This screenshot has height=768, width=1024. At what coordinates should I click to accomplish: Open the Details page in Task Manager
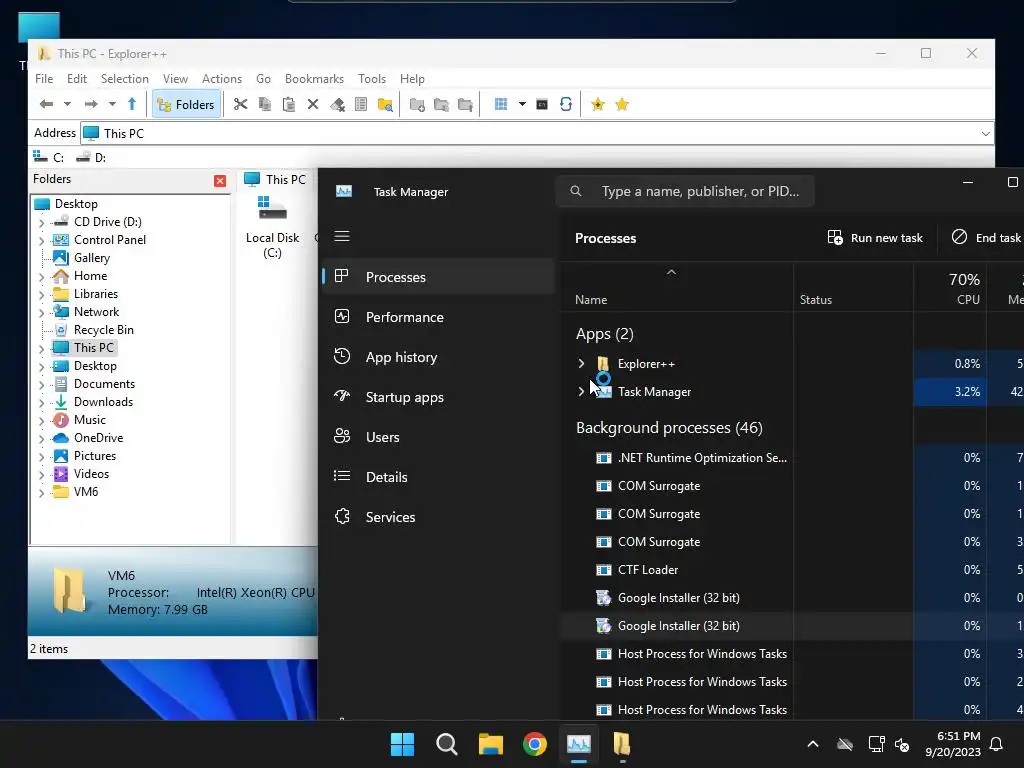[x=438, y=477]
